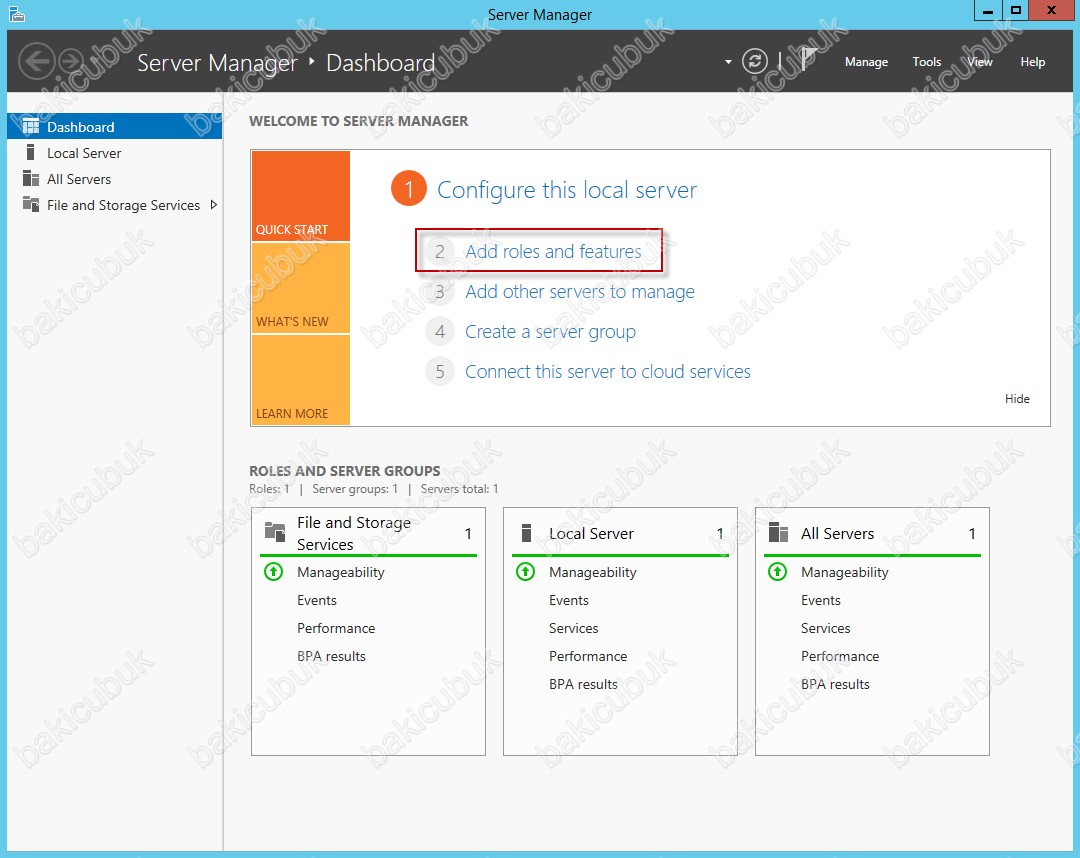Open BPA results in File and Storage tile
The width and height of the screenshot is (1080, 858).
point(331,656)
